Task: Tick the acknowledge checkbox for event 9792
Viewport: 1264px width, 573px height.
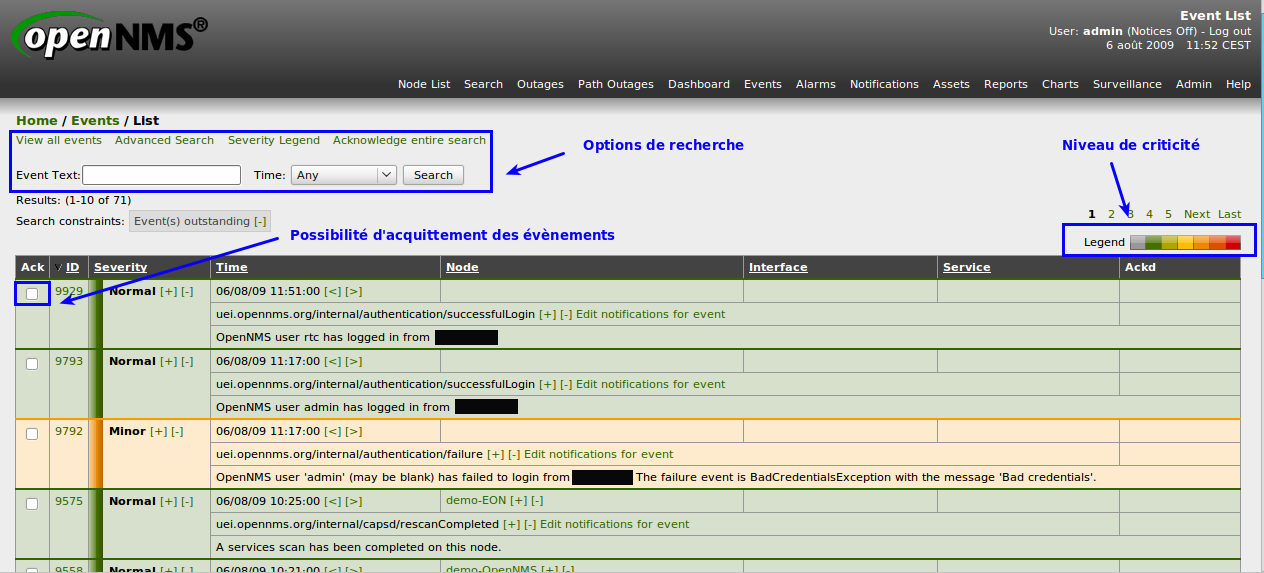Action: 32,434
